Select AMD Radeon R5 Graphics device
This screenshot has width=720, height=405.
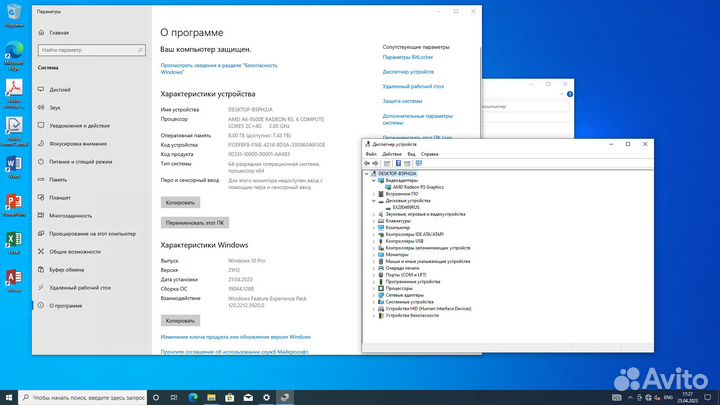(418, 187)
